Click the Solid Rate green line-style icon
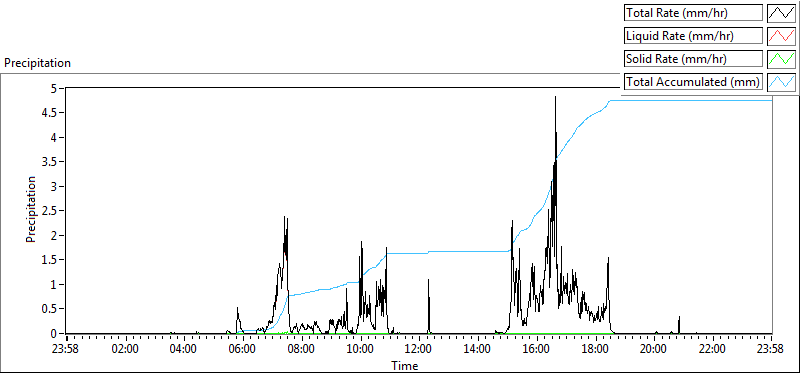Image resolution: width=800 pixels, height=373 pixels. click(x=781, y=59)
